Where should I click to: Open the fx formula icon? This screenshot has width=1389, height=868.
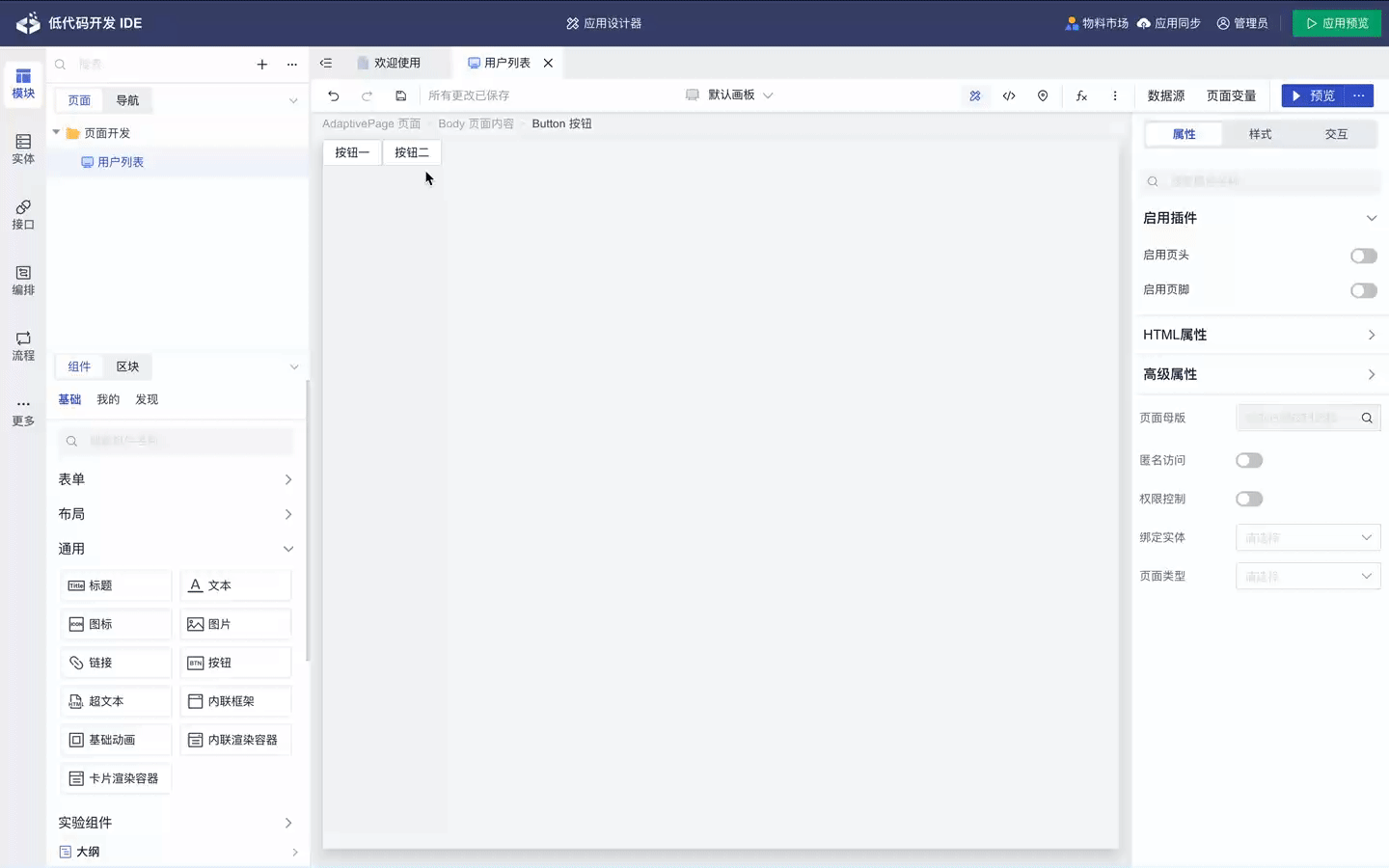1081,95
